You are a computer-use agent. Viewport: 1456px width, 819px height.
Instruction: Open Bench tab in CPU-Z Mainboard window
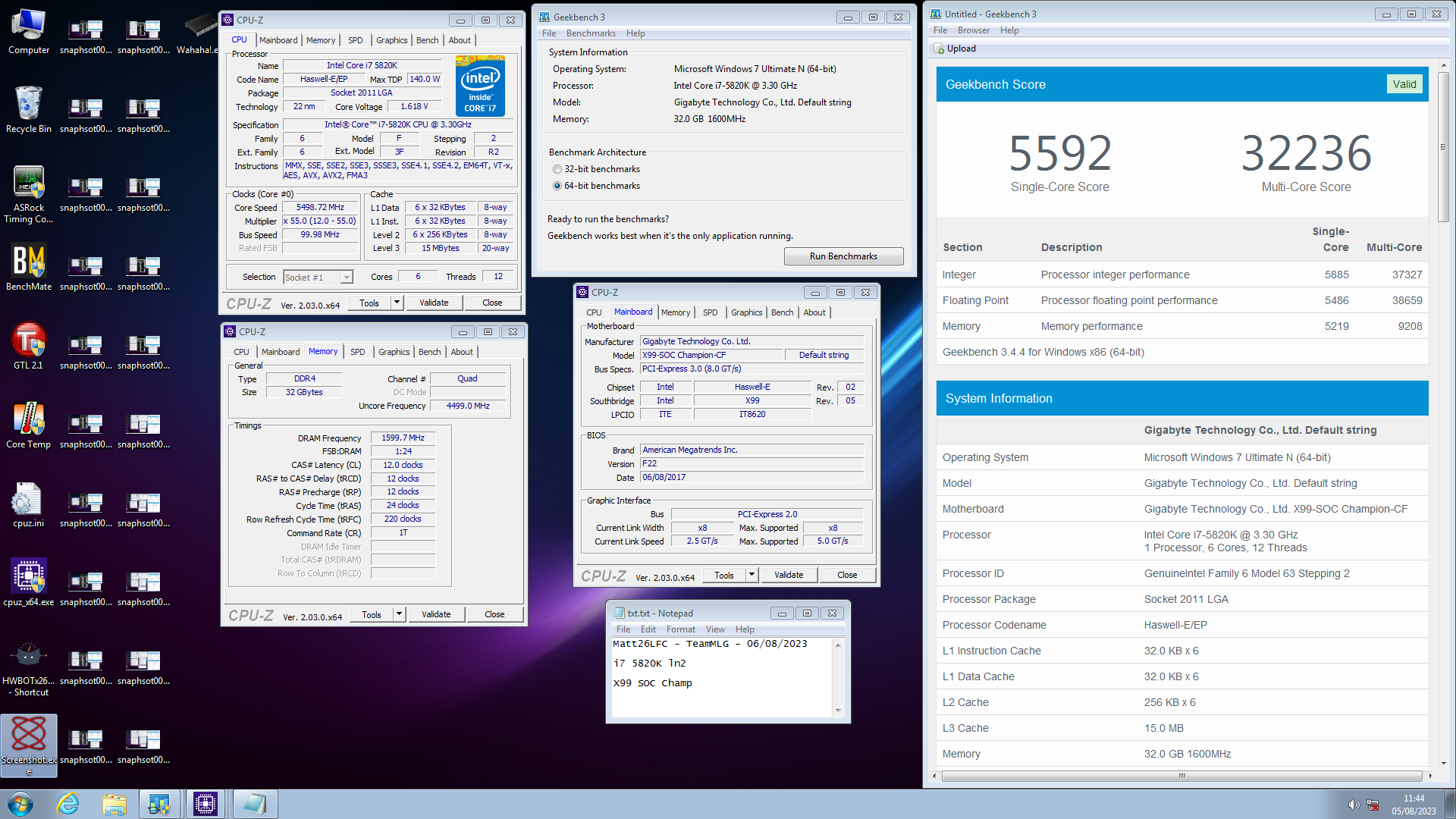782,312
